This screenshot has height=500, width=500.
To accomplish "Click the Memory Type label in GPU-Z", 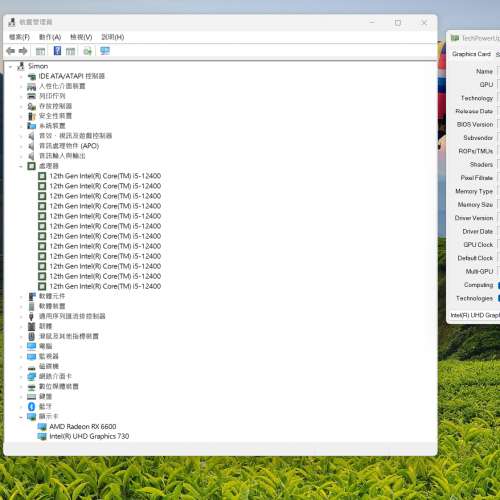I will (x=474, y=191).
